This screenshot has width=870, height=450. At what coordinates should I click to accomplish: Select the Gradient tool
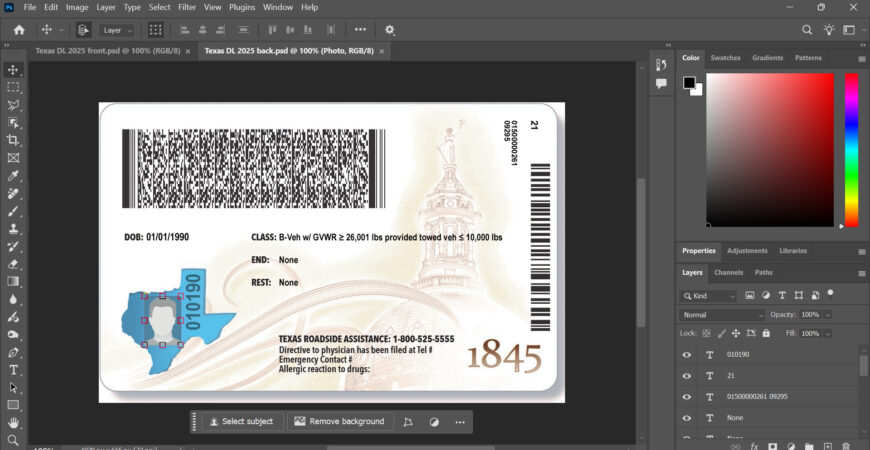click(13, 281)
